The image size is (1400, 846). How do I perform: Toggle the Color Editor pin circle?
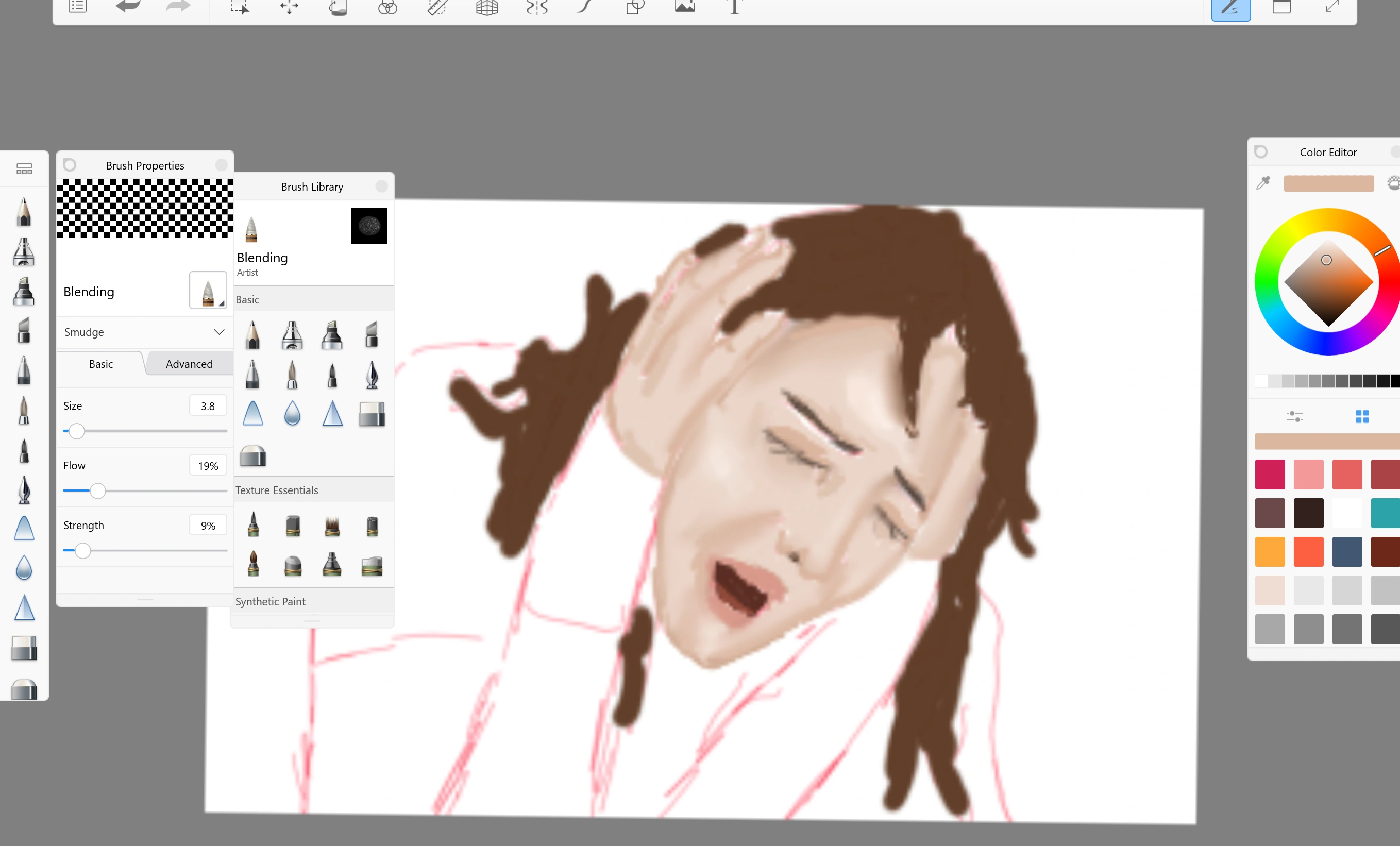pyautogui.click(x=1261, y=151)
